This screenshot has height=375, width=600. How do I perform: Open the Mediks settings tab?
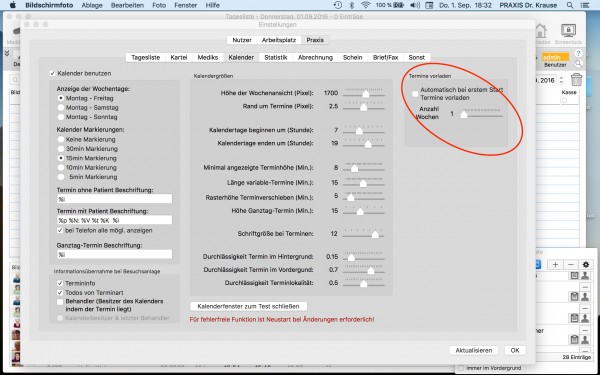pyautogui.click(x=208, y=57)
